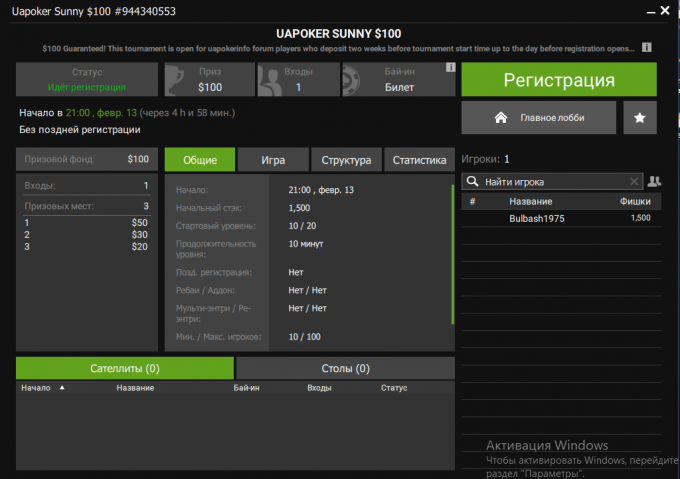680x479 pixels.
Task: Open tournament description info icon
Action: 647,47
